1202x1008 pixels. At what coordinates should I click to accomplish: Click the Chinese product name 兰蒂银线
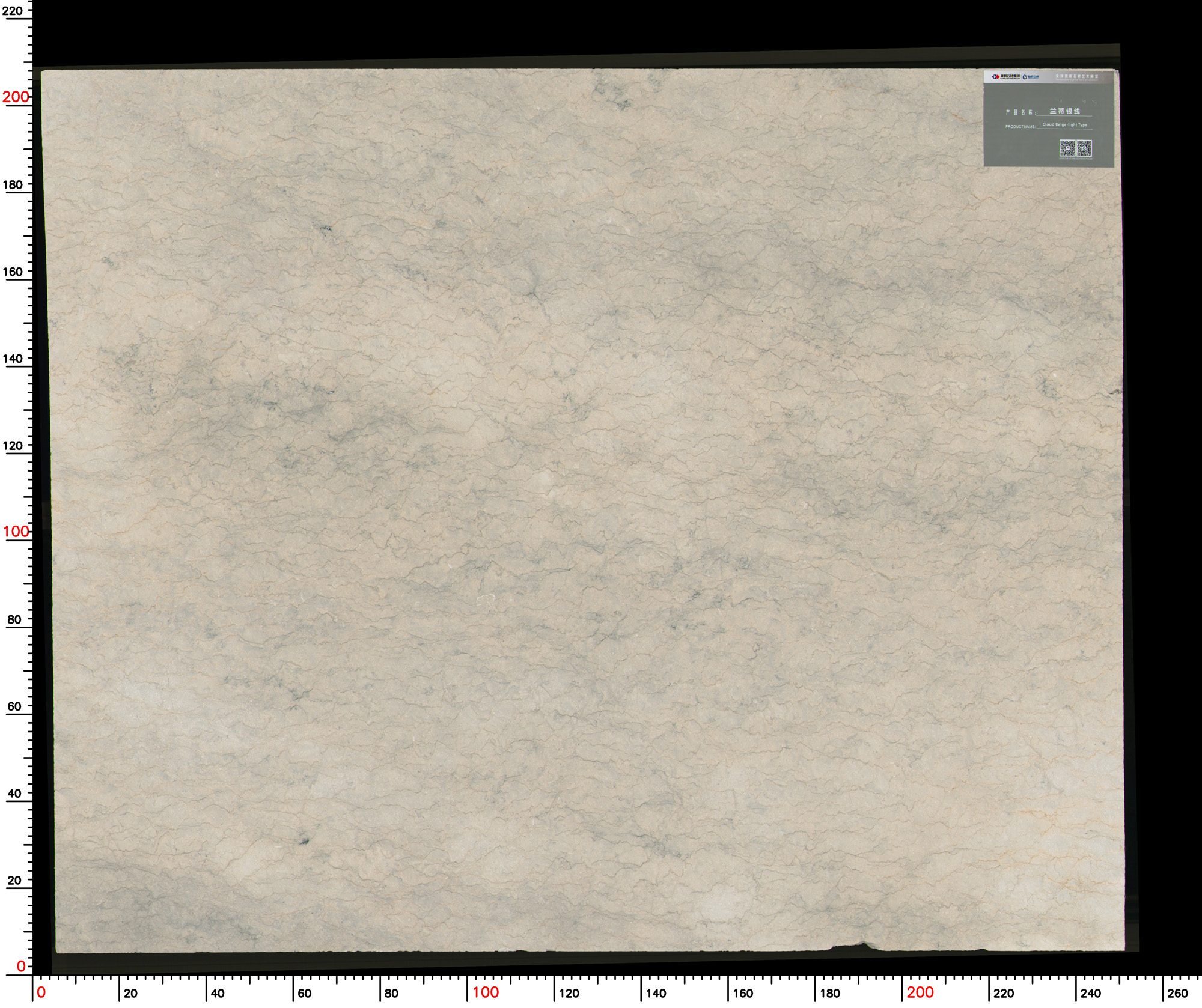1064,111
